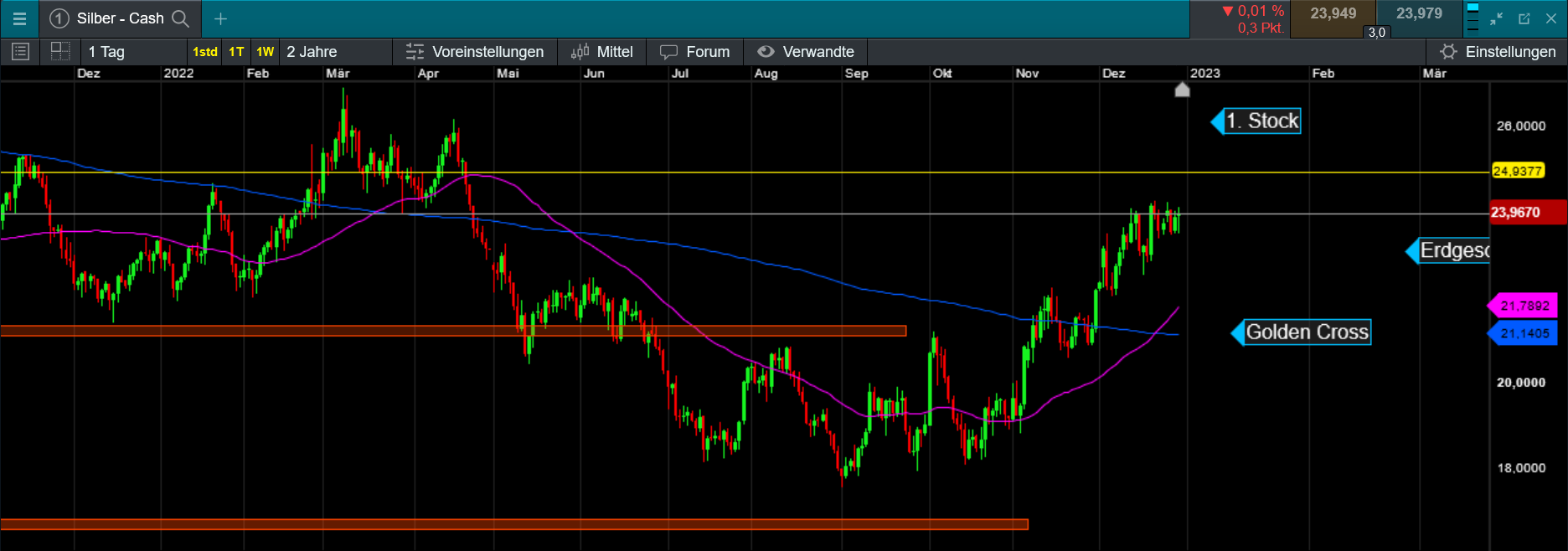Select the lower orange support zone rectangle
Image resolution: width=1568 pixels, height=551 pixels.
point(514,524)
